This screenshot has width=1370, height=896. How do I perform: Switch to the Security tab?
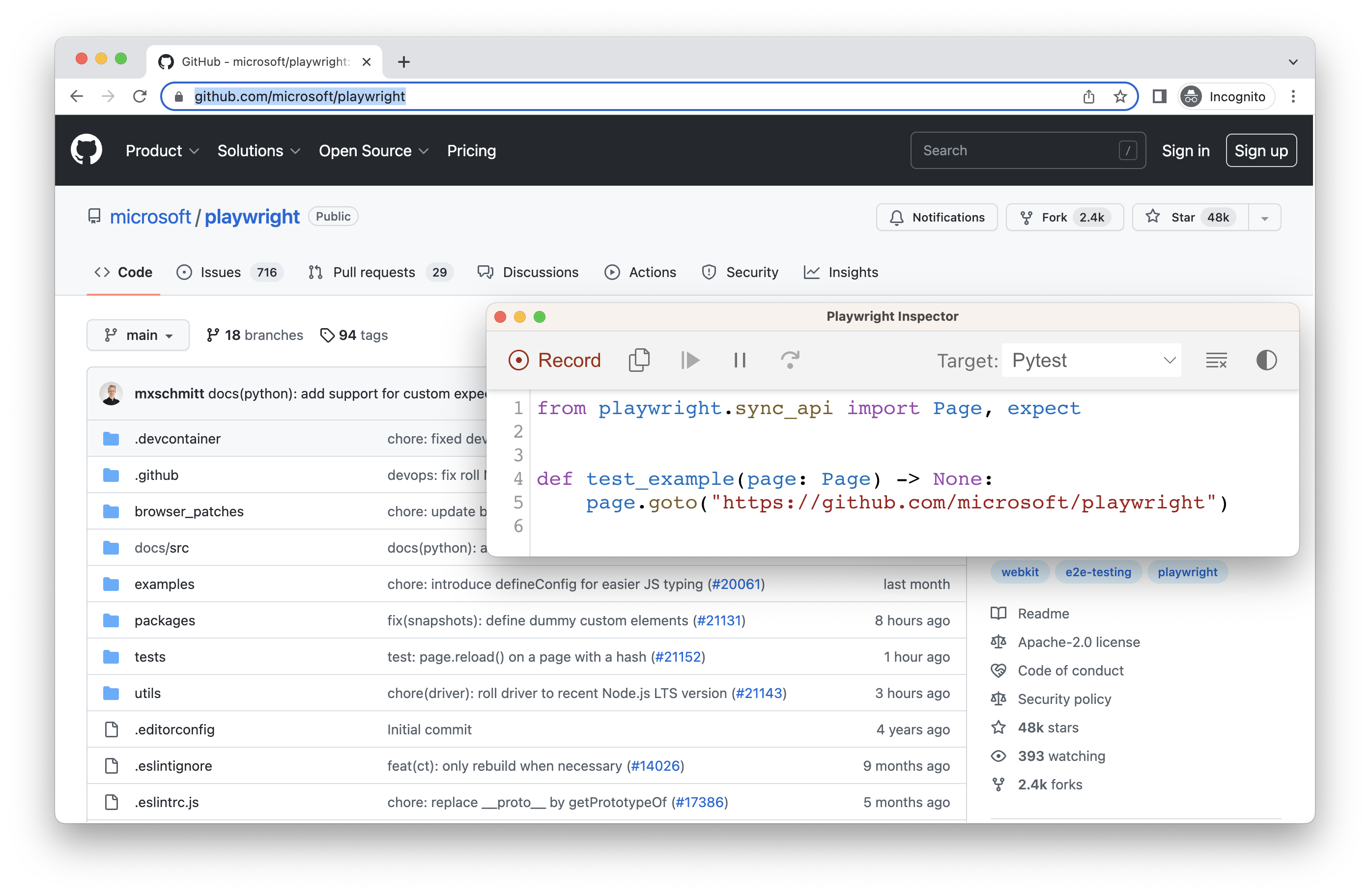click(740, 272)
